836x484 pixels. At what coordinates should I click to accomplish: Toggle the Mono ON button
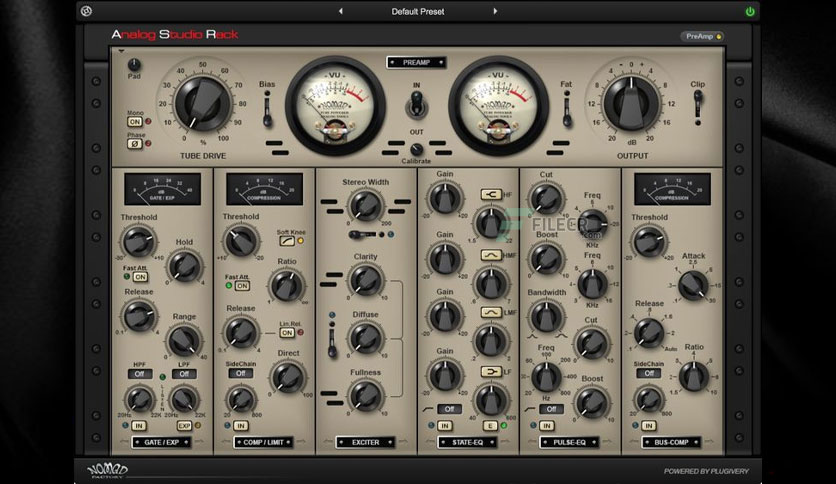click(134, 122)
